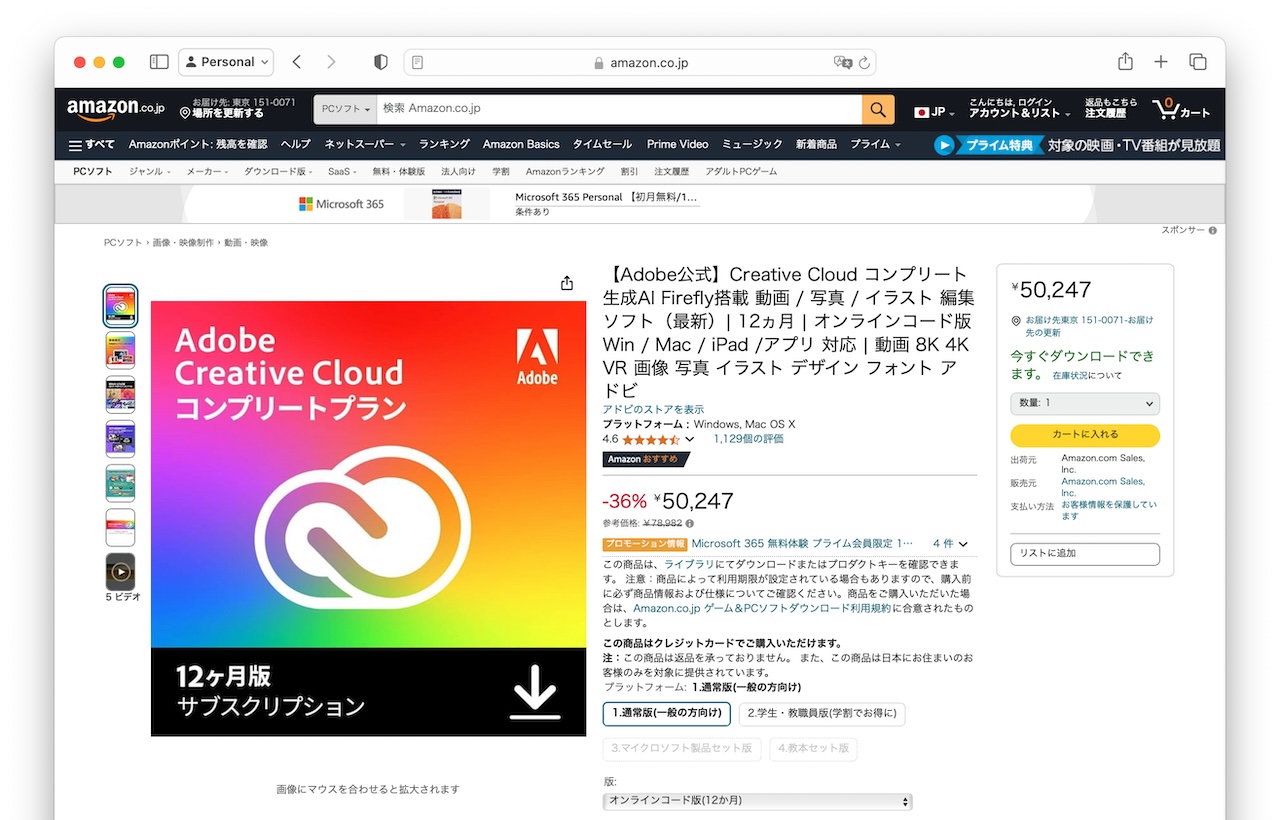The width and height of the screenshot is (1280, 820).
Task: Click the orange search magnifier button
Action: (x=877, y=109)
